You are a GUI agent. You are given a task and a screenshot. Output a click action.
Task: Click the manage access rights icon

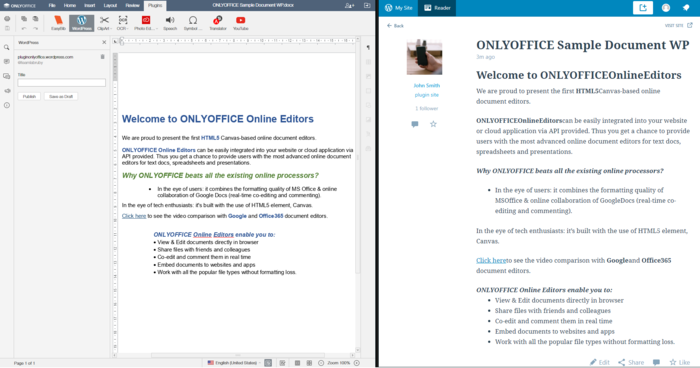coord(350,6)
